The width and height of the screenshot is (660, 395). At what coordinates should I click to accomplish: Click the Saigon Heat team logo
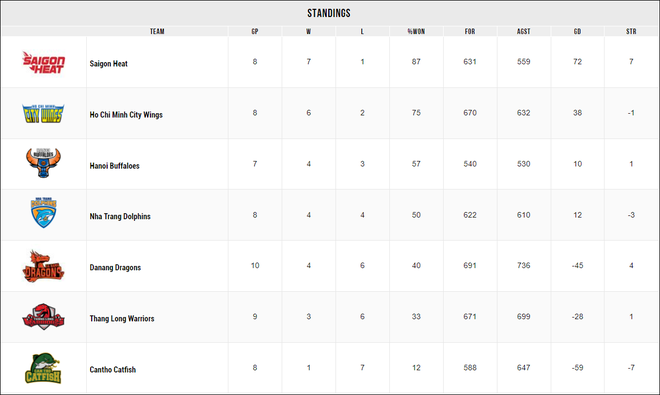tap(43, 62)
